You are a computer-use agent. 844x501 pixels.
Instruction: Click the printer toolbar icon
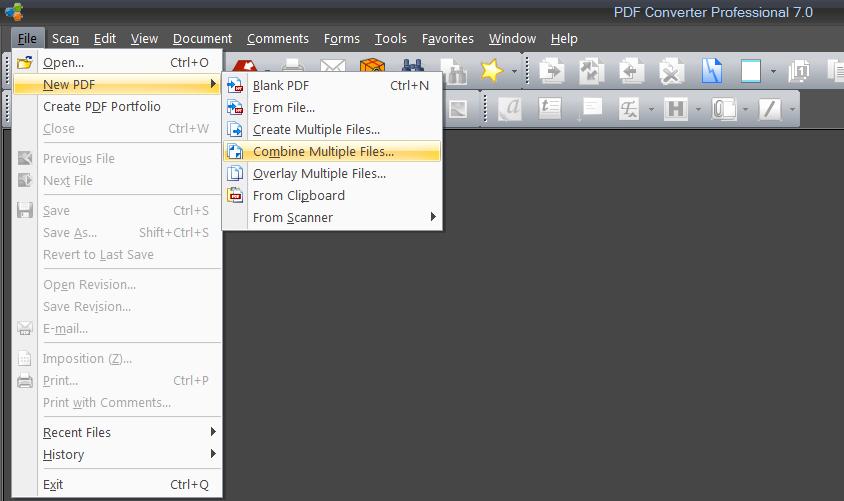(293, 65)
